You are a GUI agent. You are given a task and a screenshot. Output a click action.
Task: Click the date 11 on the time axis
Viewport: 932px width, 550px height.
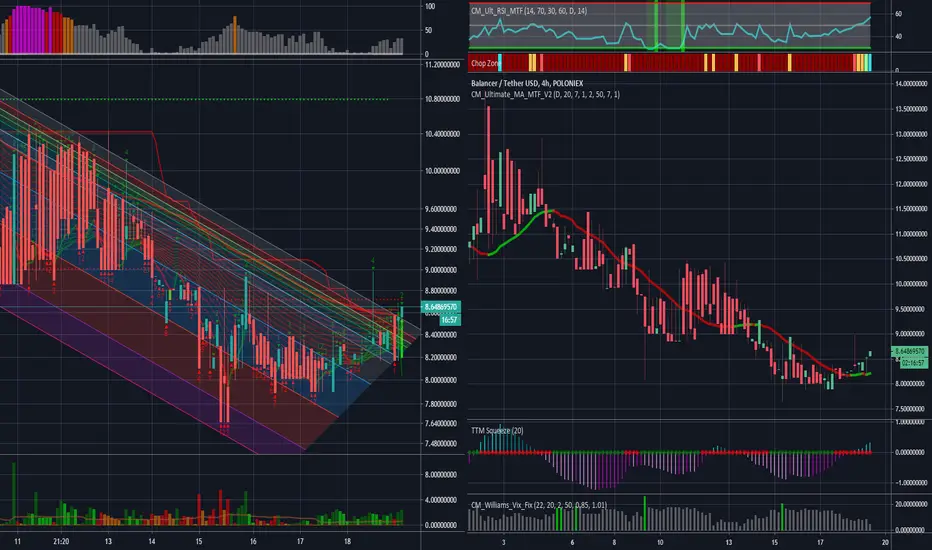click(17, 542)
